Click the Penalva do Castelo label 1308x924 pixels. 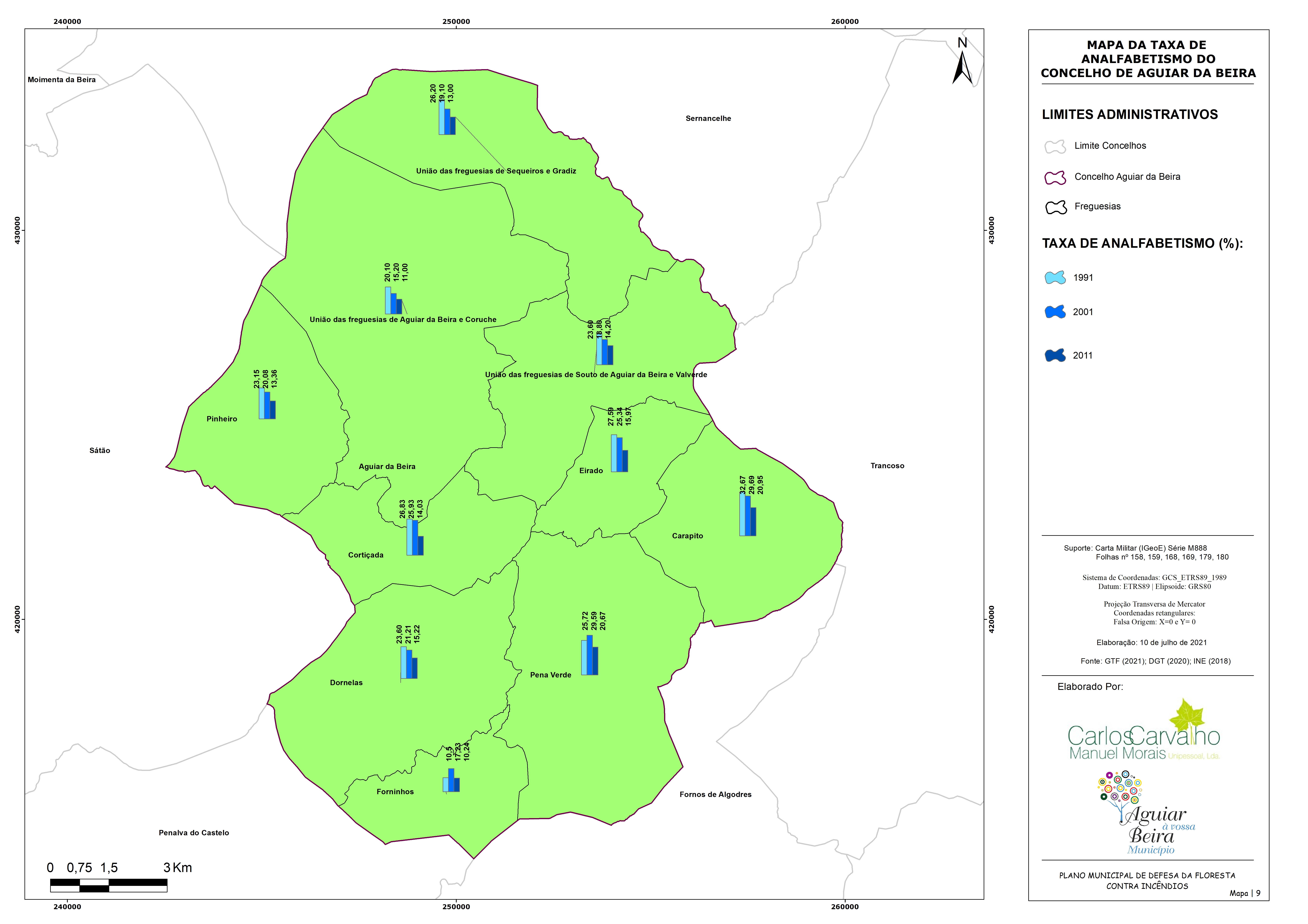(x=194, y=833)
